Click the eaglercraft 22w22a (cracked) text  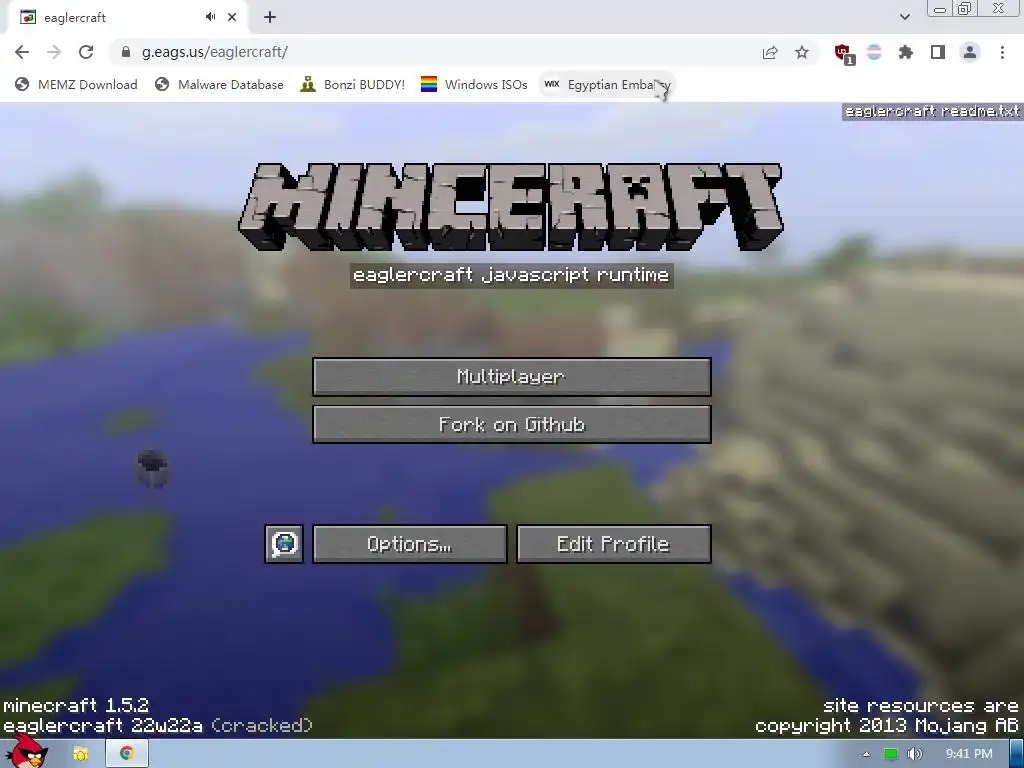coord(157,726)
